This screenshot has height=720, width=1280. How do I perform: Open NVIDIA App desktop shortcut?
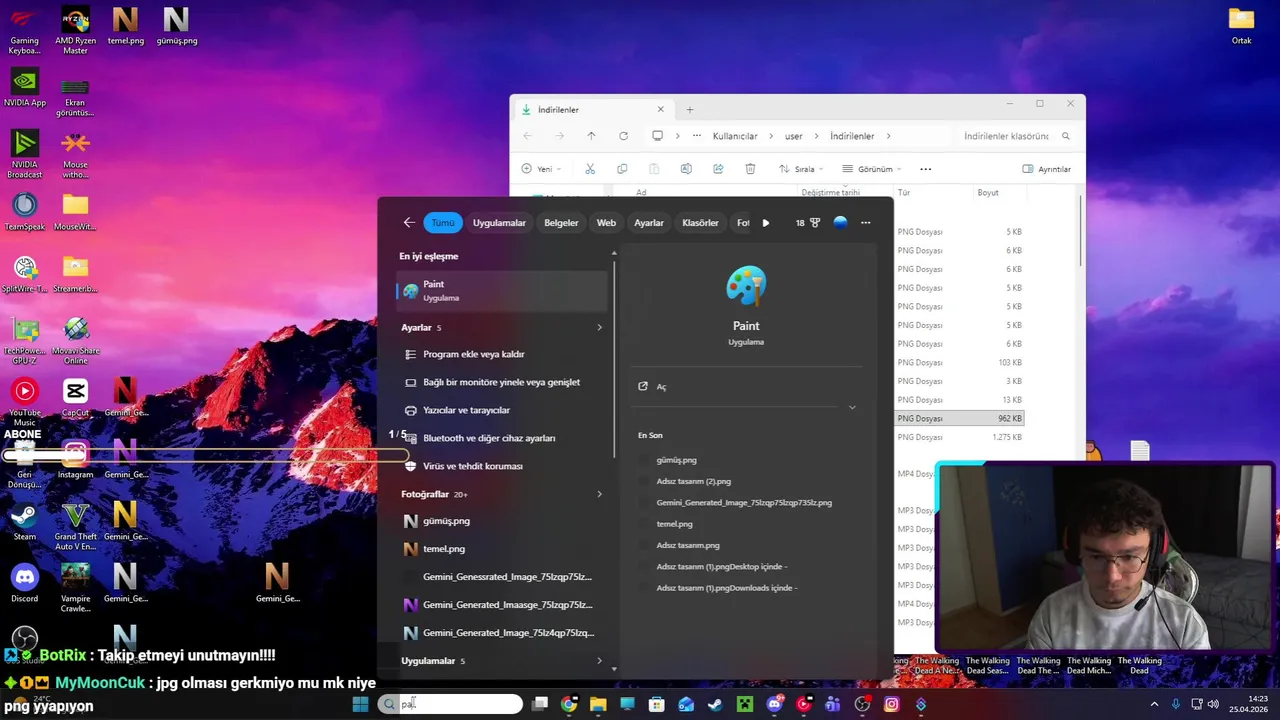tap(25, 87)
